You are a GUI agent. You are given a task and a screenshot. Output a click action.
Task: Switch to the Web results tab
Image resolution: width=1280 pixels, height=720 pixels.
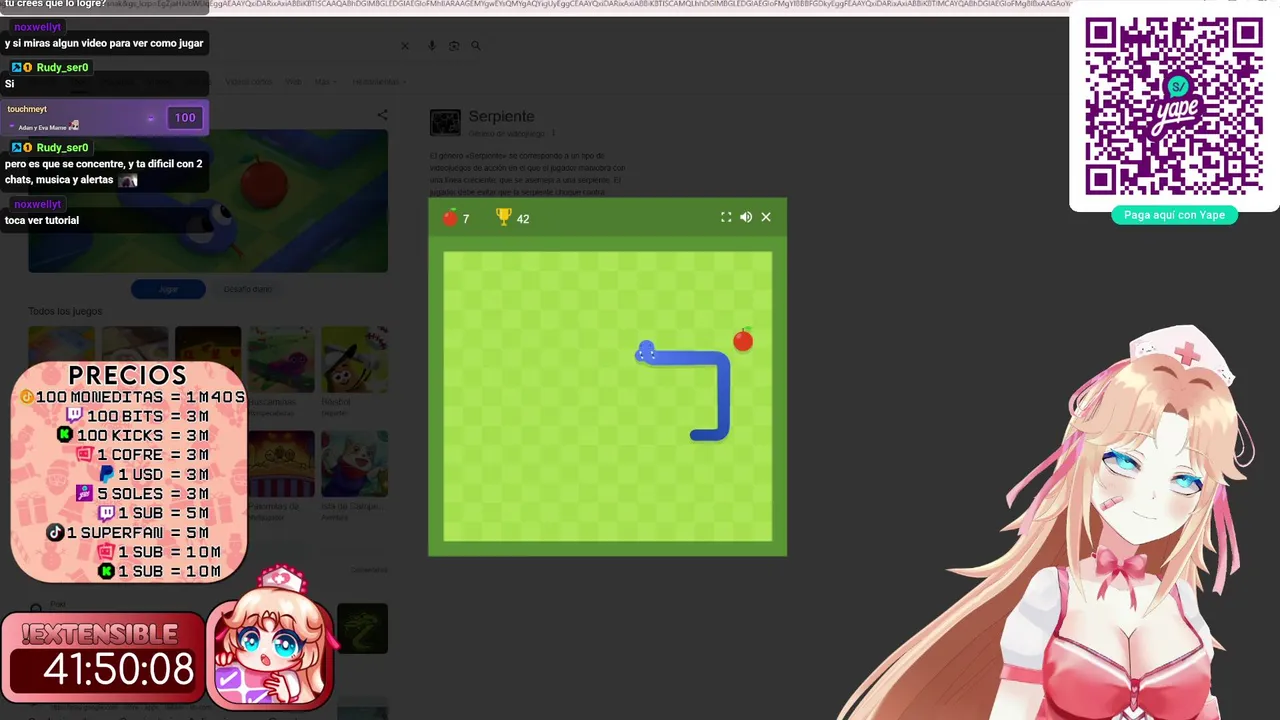coord(293,82)
